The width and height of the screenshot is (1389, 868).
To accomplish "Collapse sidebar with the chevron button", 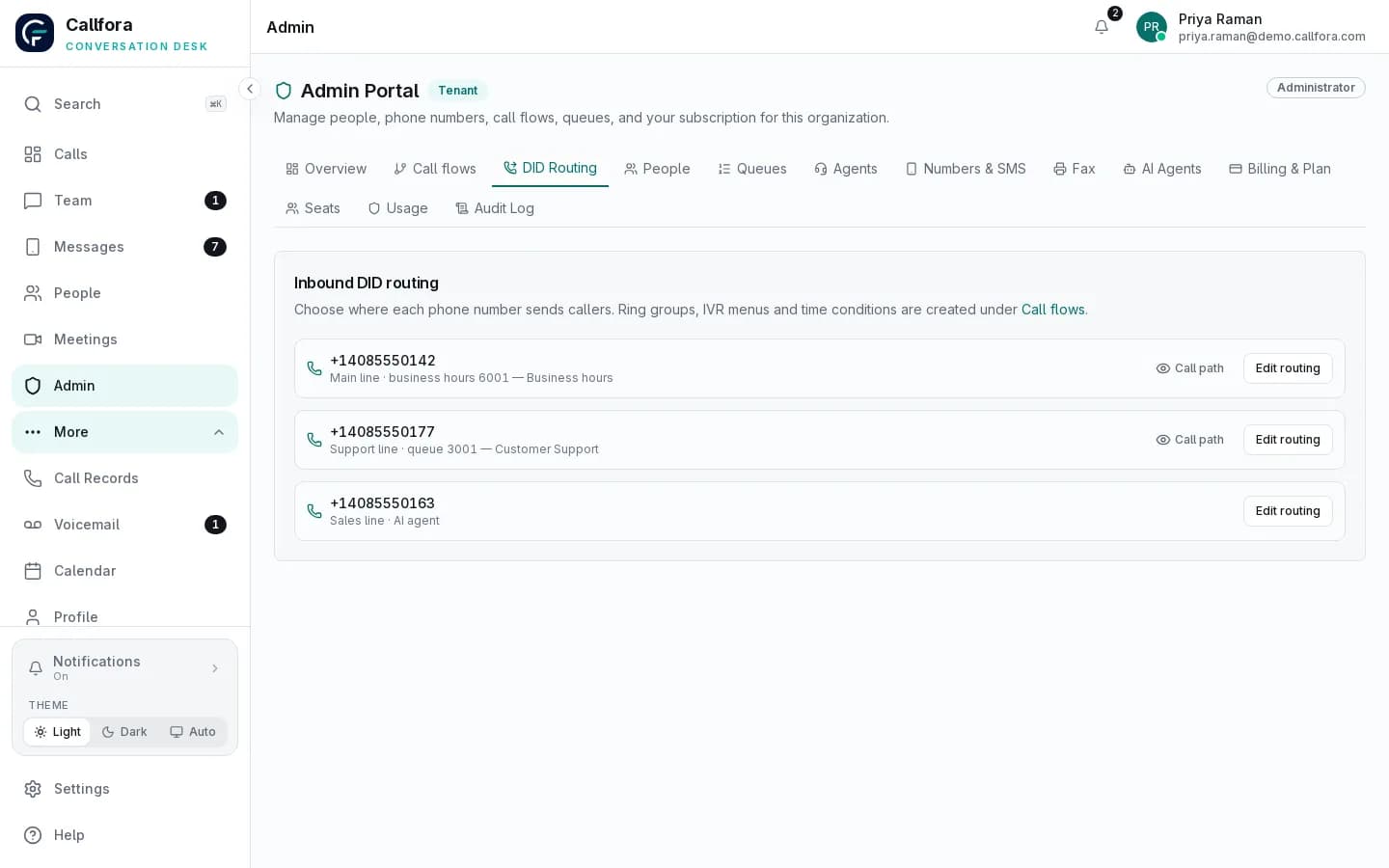I will pos(250,89).
